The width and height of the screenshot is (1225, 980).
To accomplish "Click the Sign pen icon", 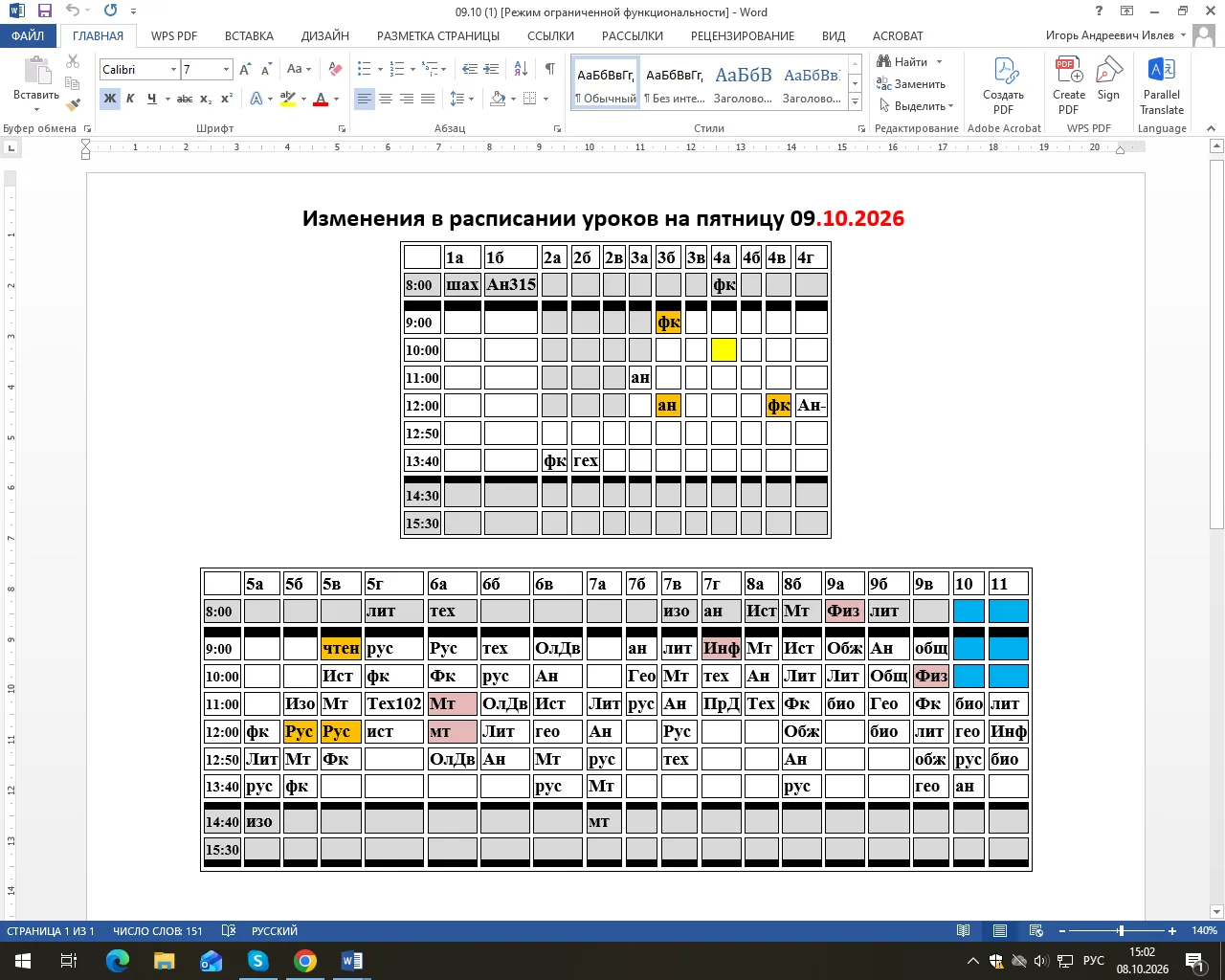I will point(1108,80).
